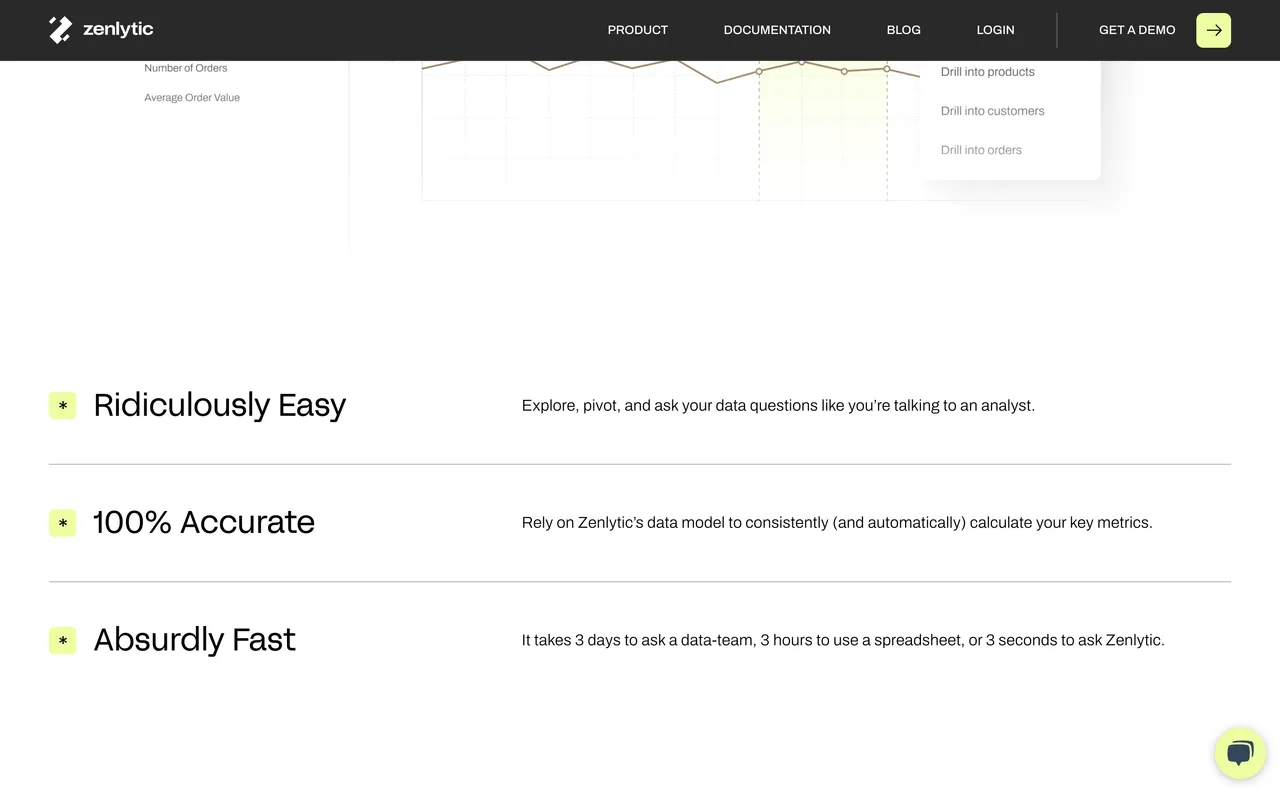Toggle the Average Order Value metric
The width and height of the screenshot is (1280, 793).
click(192, 97)
